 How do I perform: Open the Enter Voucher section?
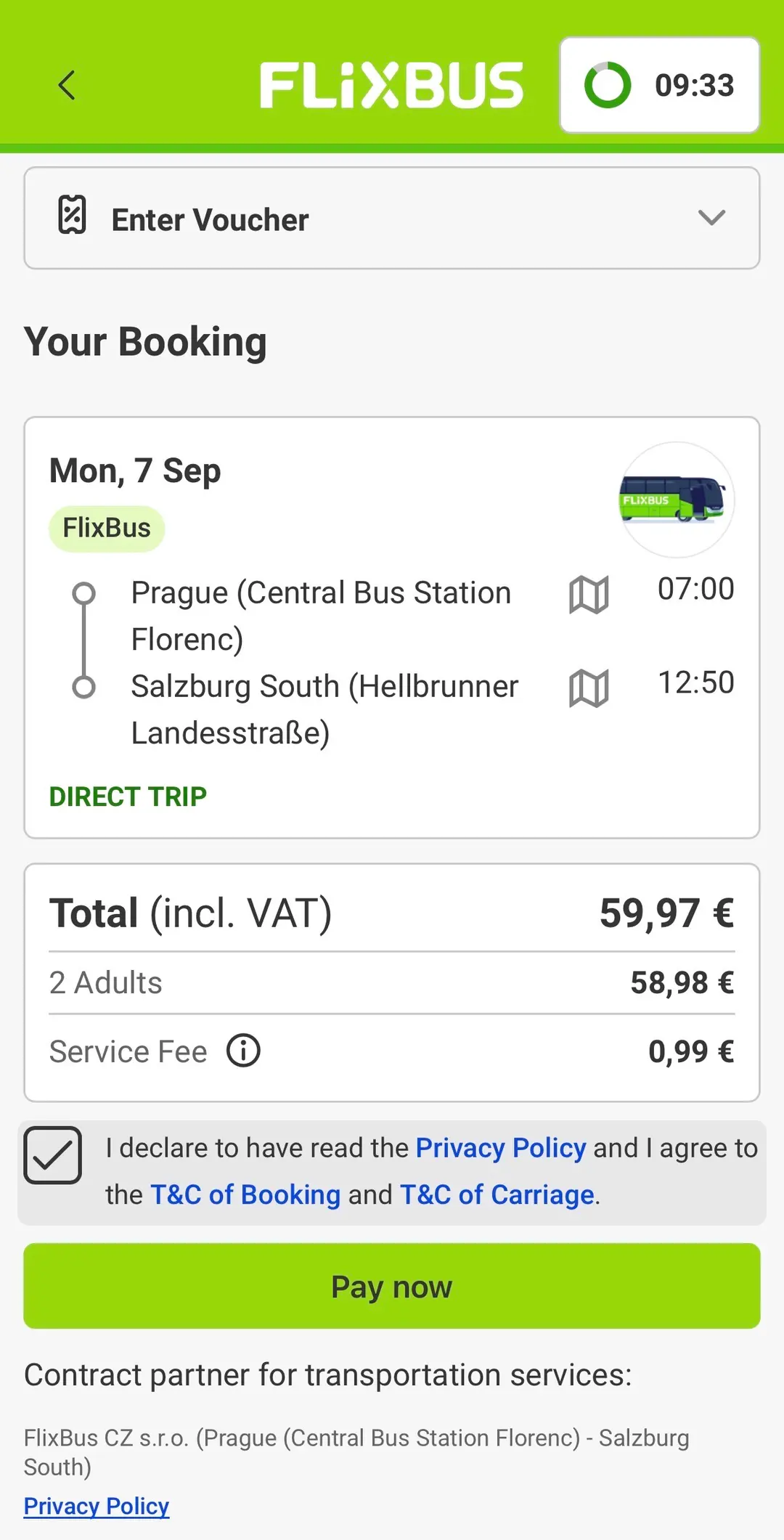[392, 218]
